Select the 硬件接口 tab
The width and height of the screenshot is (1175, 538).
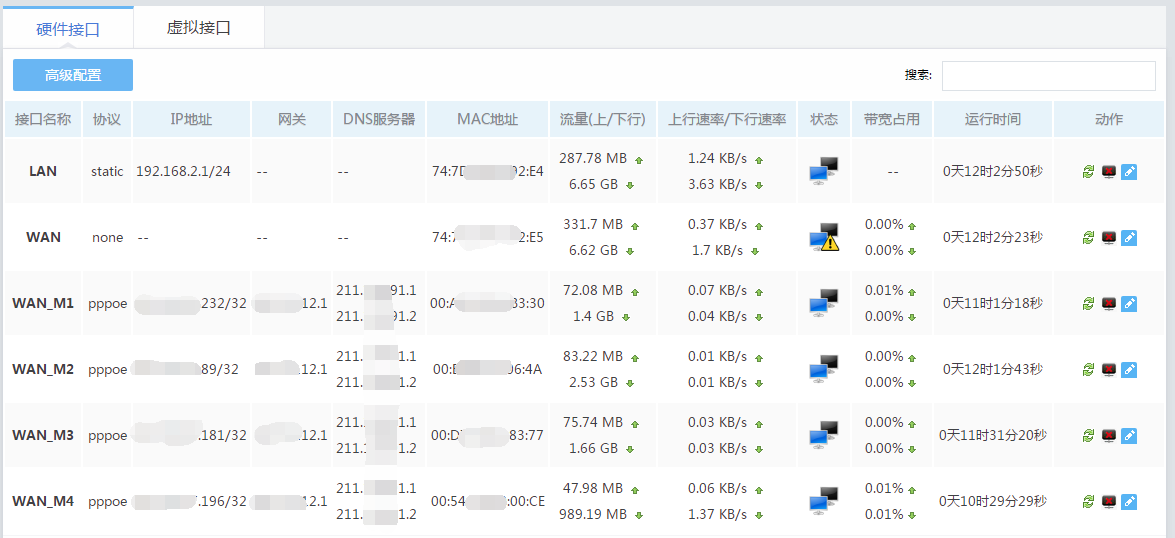pos(68,29)
